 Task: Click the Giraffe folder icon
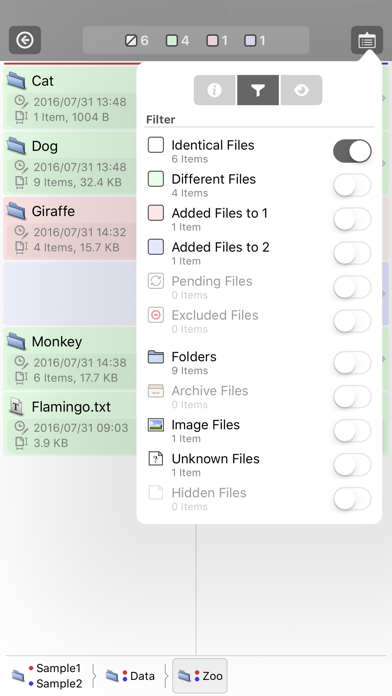[16, 211]
